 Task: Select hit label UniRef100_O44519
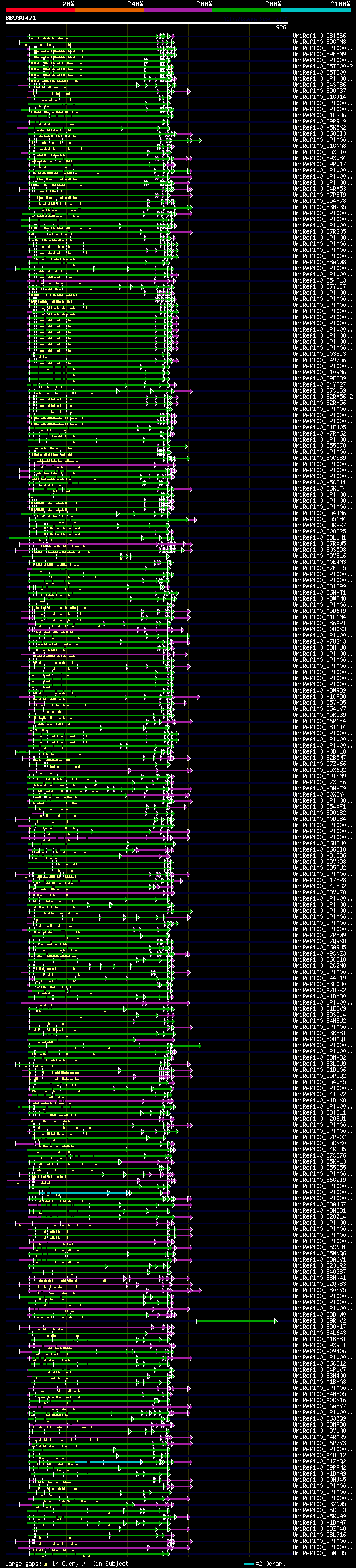click(319, 978)
